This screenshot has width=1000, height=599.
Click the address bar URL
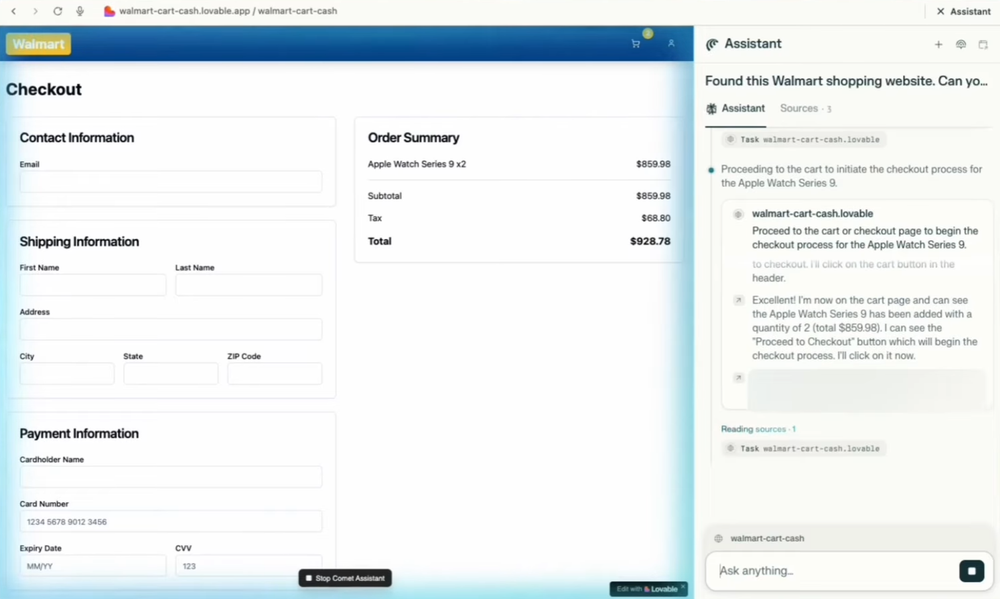pyautogui.click(x=228, y=11)
